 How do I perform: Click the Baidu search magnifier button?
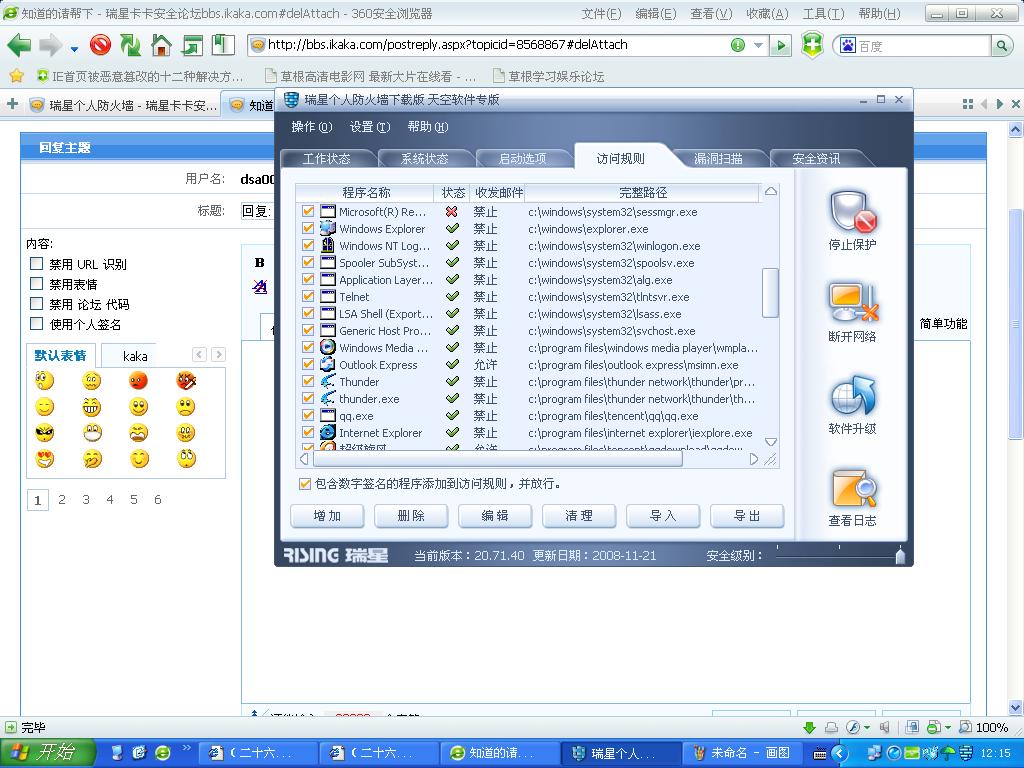point(1001,45)
